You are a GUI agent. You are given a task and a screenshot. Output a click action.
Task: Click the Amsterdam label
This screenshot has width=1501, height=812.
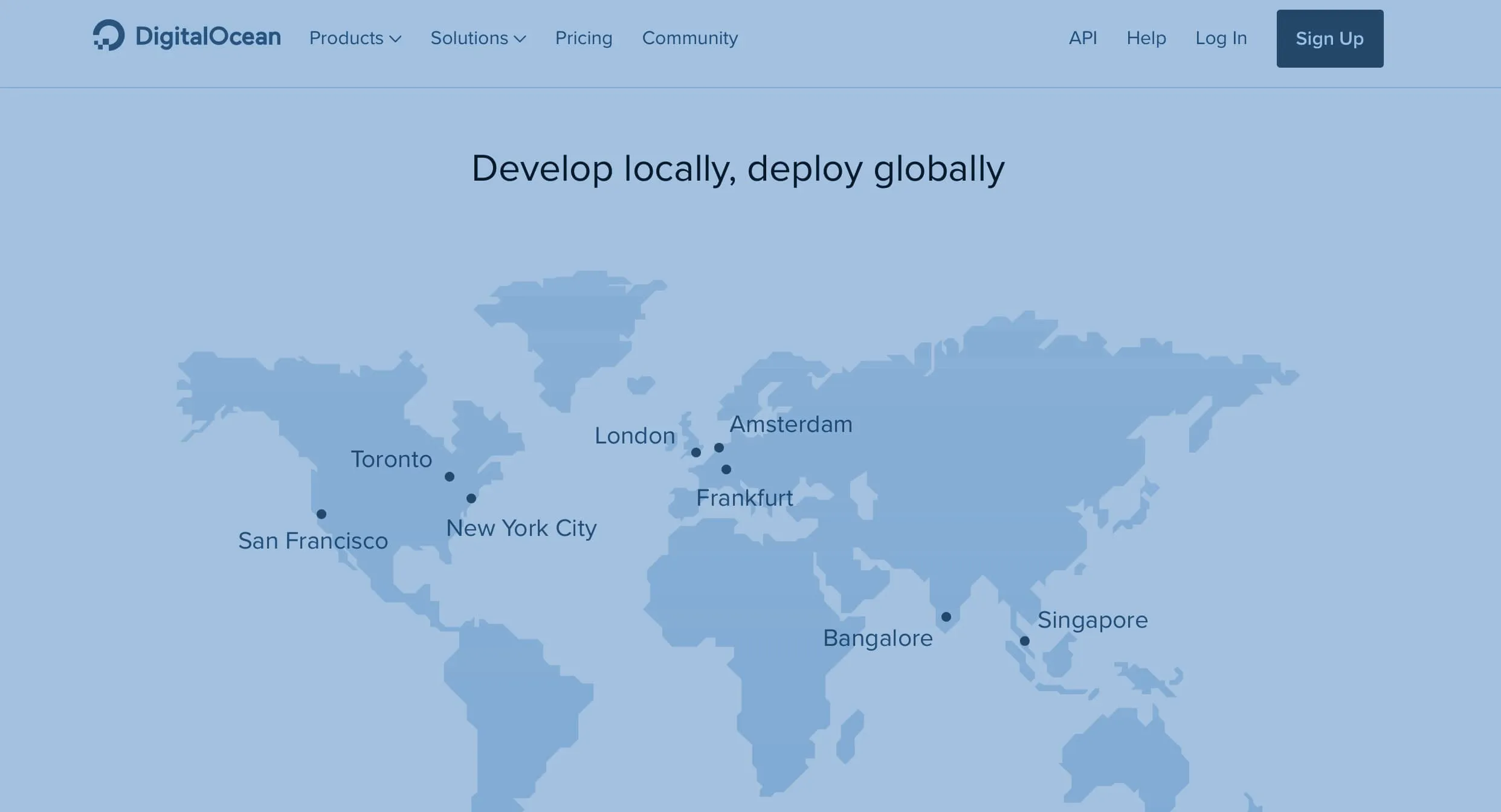coord(791,424)
